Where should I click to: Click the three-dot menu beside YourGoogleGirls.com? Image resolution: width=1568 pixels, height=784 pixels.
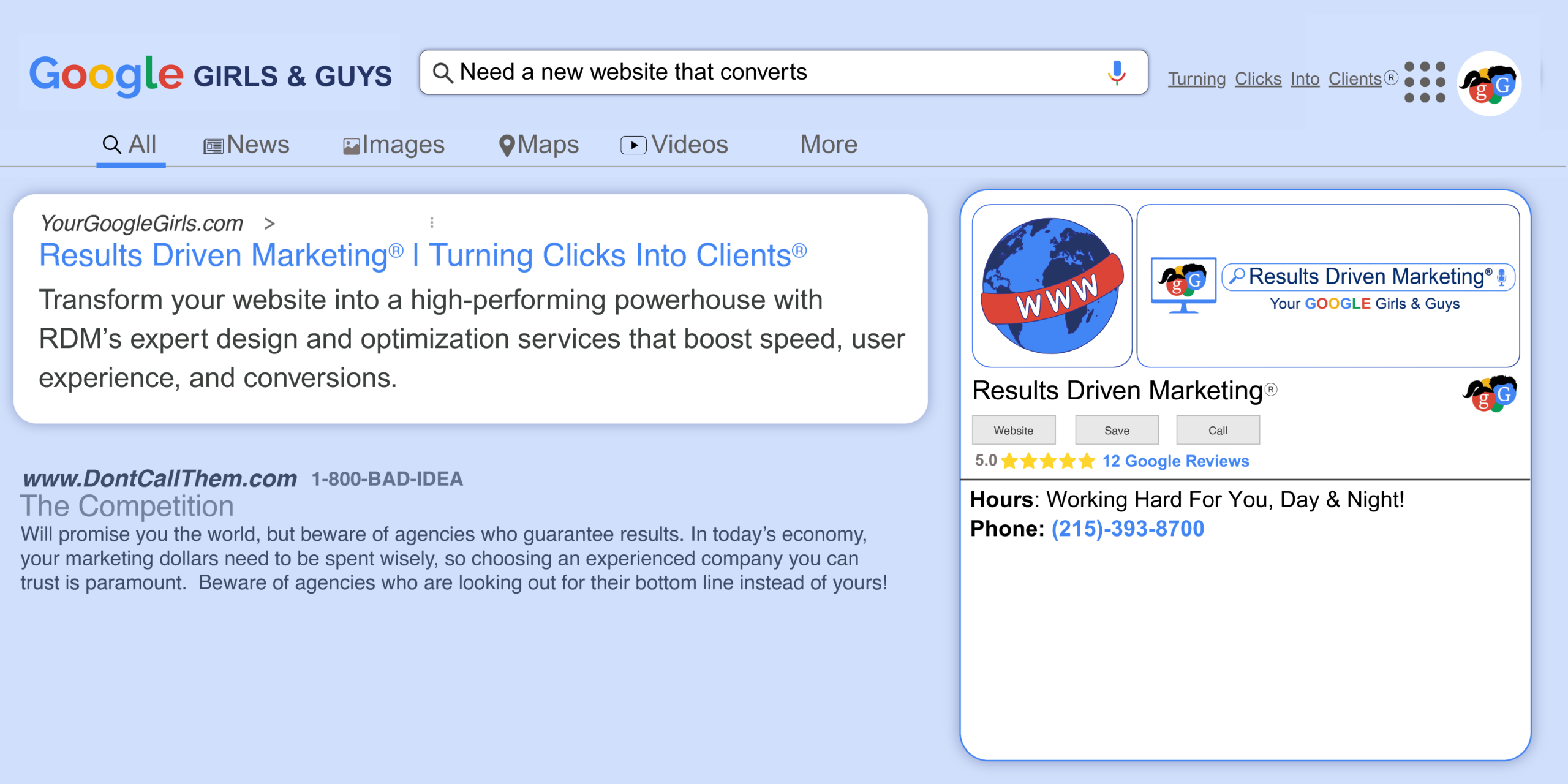pos(432,222)
